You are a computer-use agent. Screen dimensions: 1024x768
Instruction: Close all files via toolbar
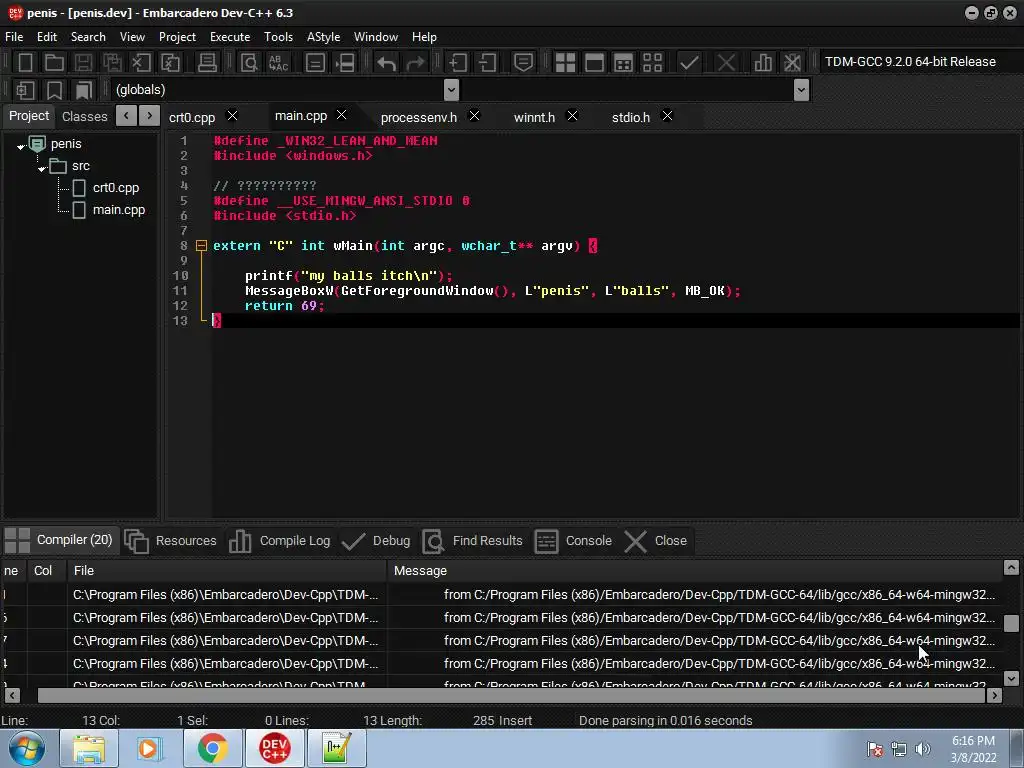point(170,63)
